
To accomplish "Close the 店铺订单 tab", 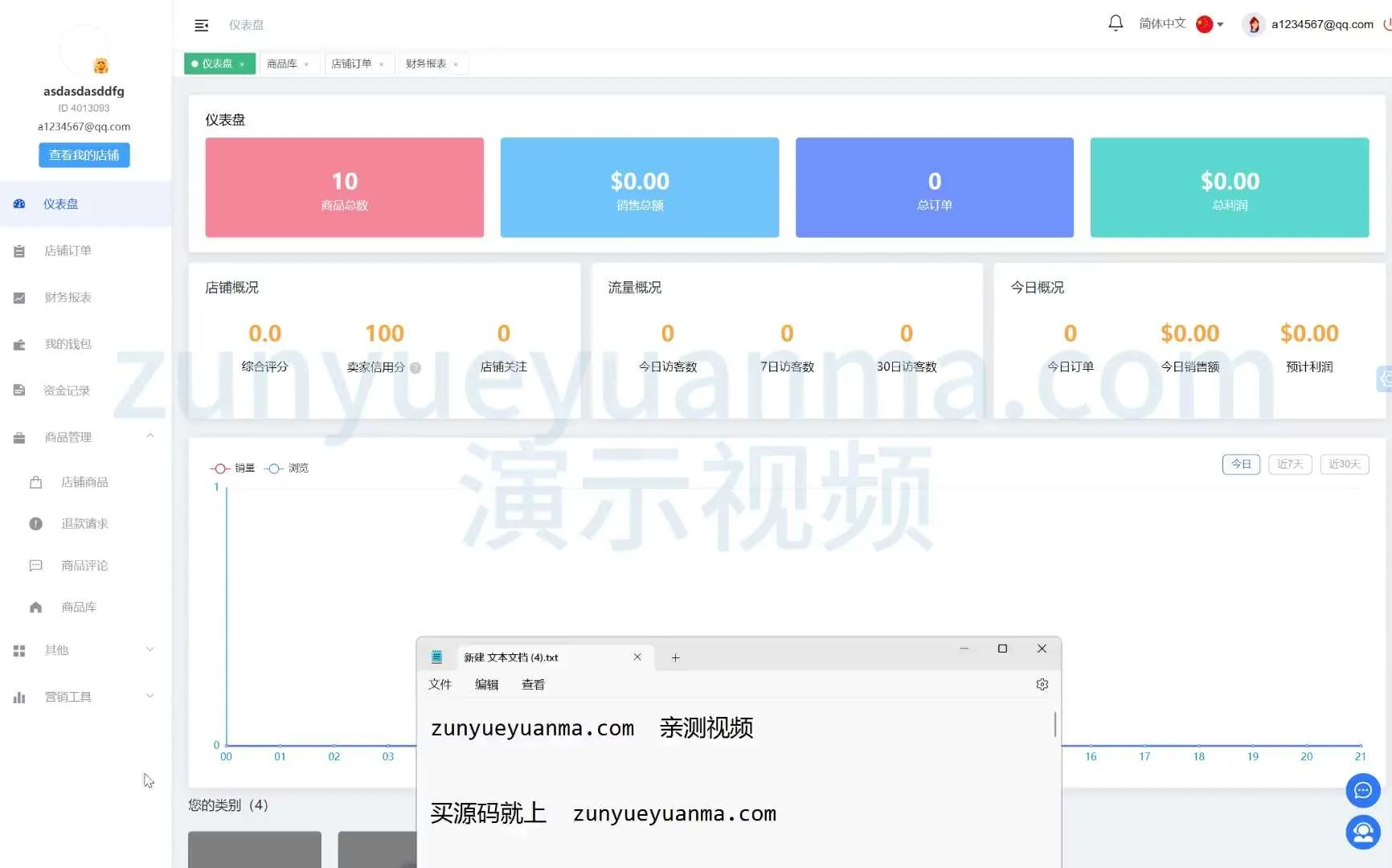I will pos(381,64).
